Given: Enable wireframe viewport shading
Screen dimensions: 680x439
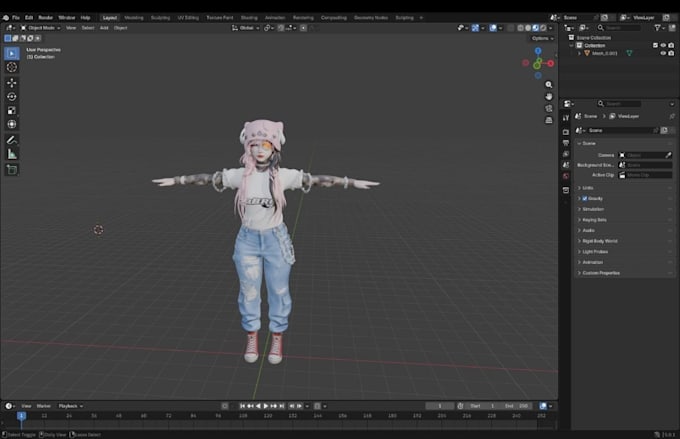Looking at the screenshot, I should click(x=520, y=28).
